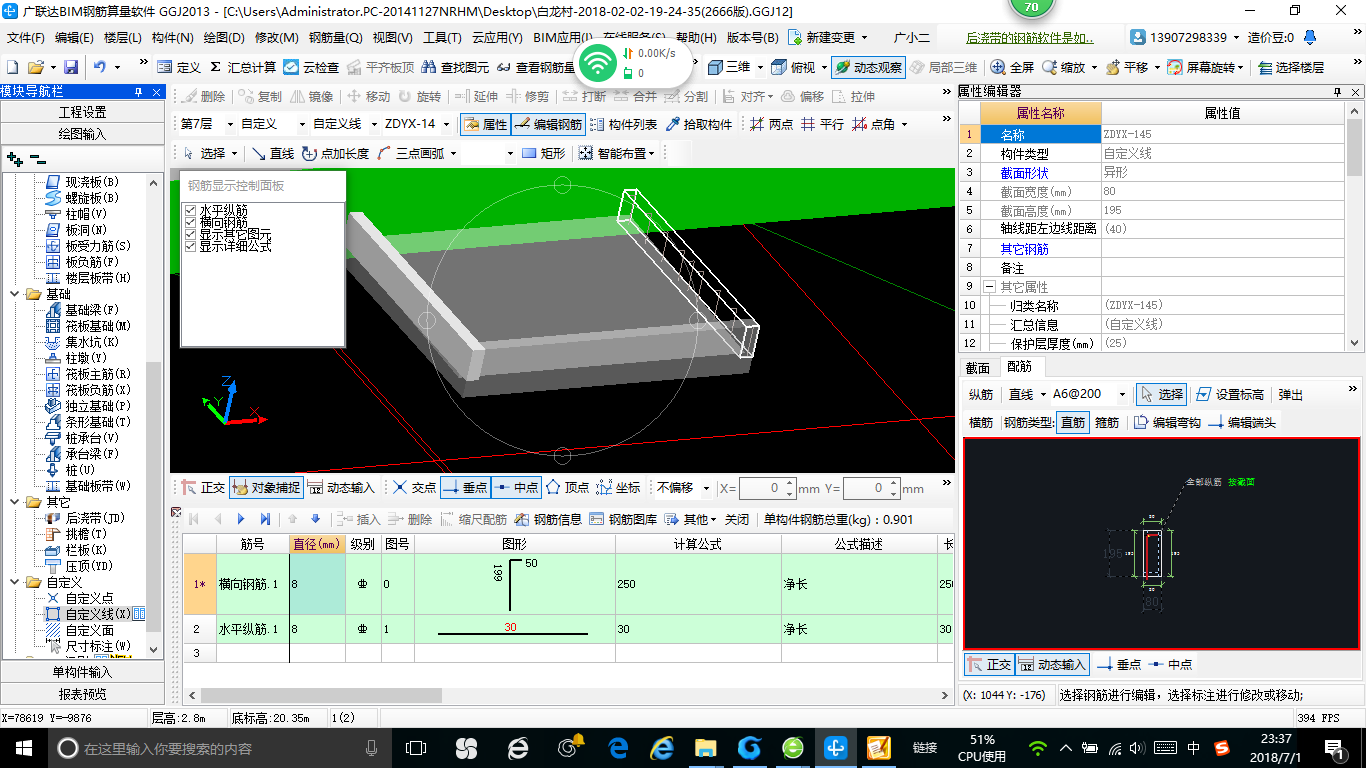Toggle 显示详细公式 checkbox
This screenshot has width=1366, height=768.
point(191,246)
